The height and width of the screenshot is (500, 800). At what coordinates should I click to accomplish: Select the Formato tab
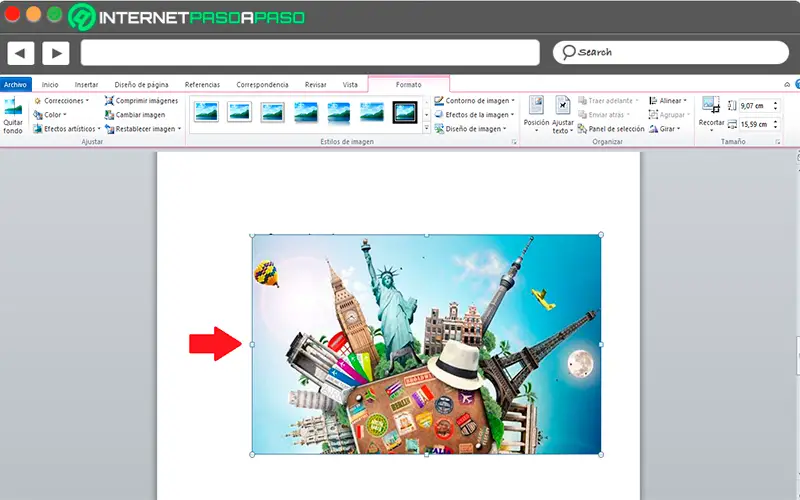coord(409,85)
